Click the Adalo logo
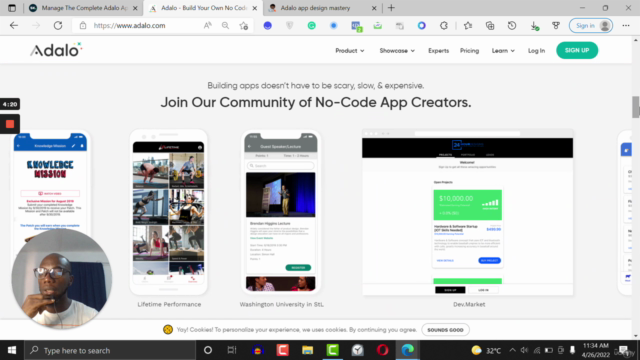Screen dimensions: 640x360 click(x=56, y=50)
